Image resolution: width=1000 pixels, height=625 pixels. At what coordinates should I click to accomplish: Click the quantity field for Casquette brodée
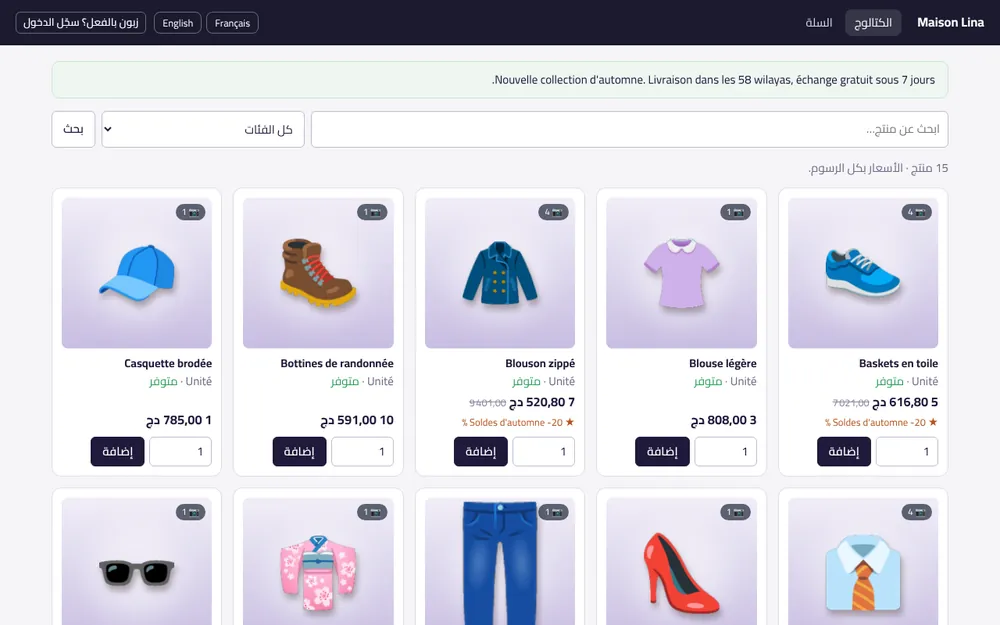[180, 452]
